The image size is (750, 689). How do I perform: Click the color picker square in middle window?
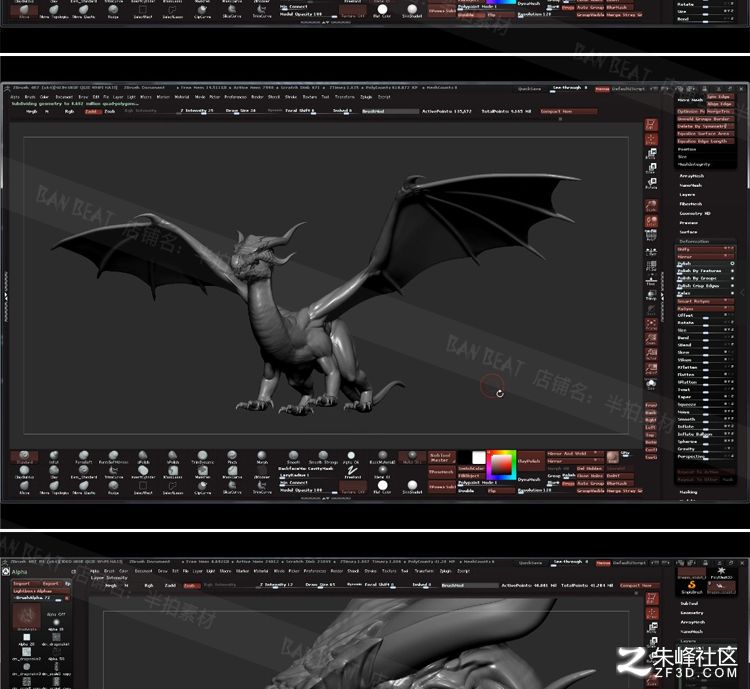501,465
